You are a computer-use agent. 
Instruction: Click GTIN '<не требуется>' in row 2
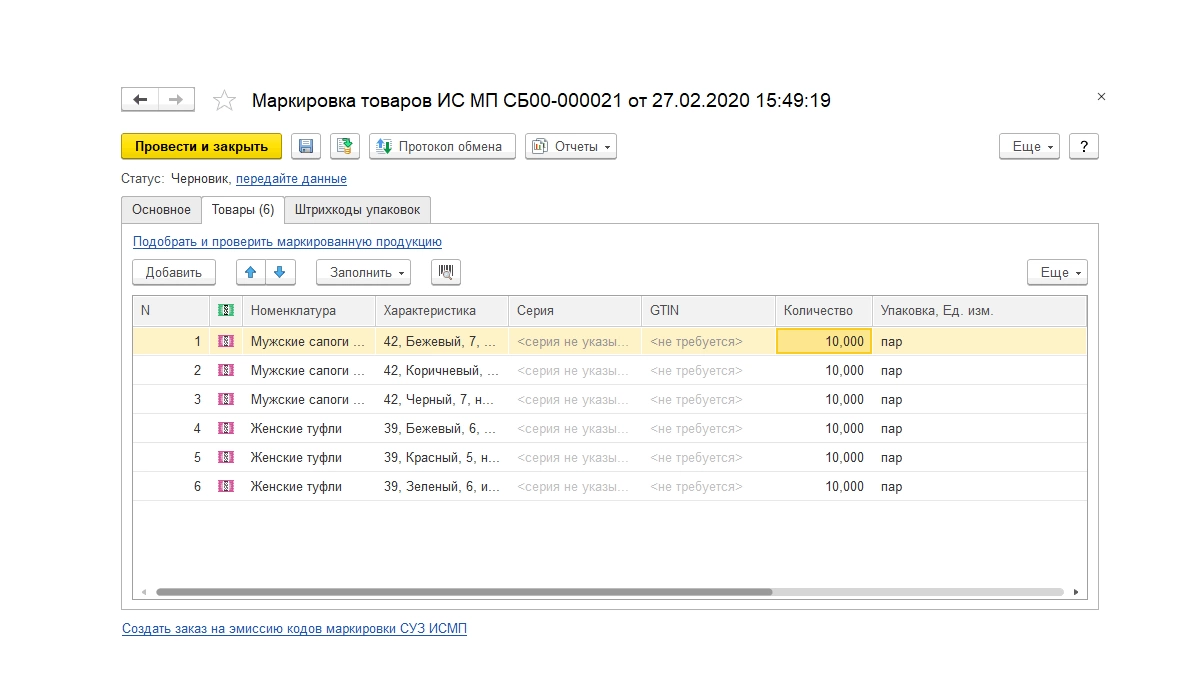[708, 370]
